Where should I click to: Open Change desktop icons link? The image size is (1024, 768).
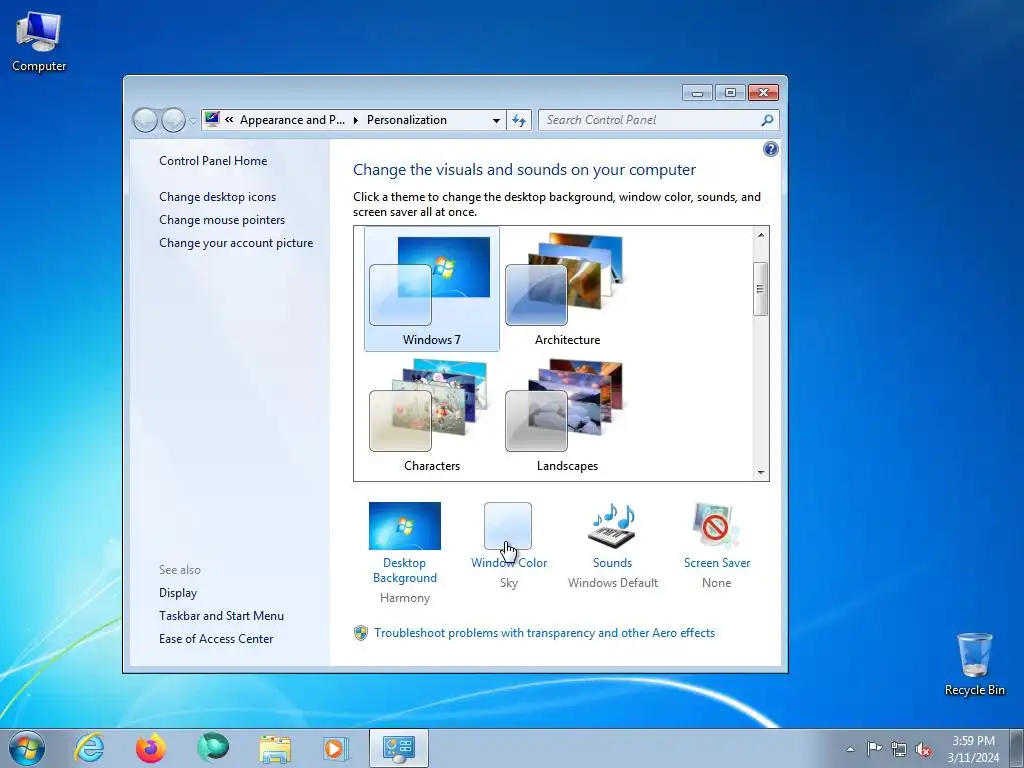pos(217,197)
